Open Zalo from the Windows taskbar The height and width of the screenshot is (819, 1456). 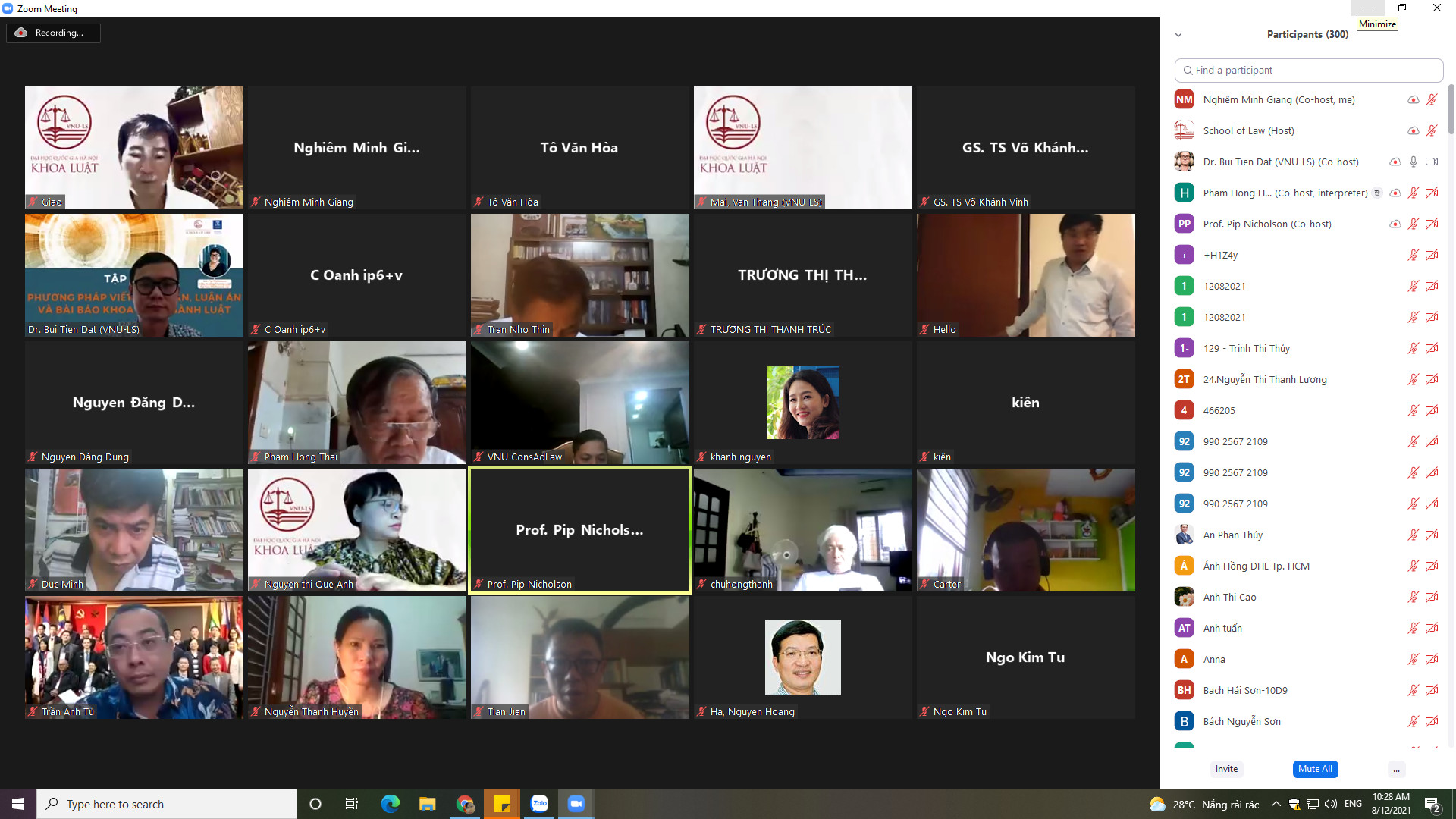pyautogui.click(x=539, y=804)
